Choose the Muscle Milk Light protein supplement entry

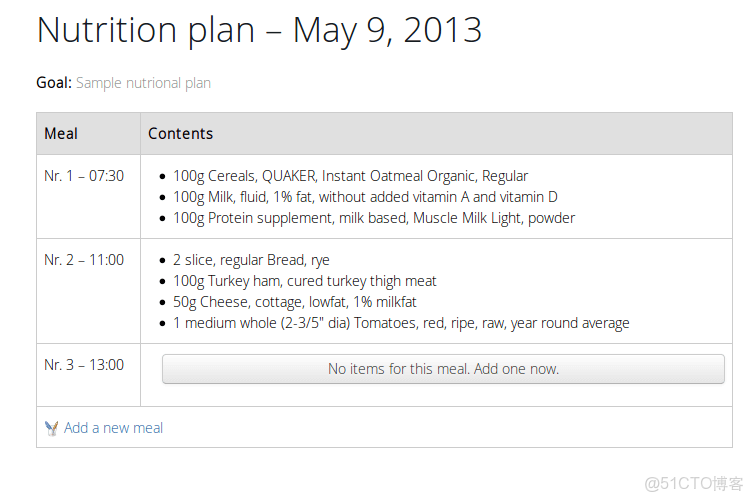click(373, 218)
